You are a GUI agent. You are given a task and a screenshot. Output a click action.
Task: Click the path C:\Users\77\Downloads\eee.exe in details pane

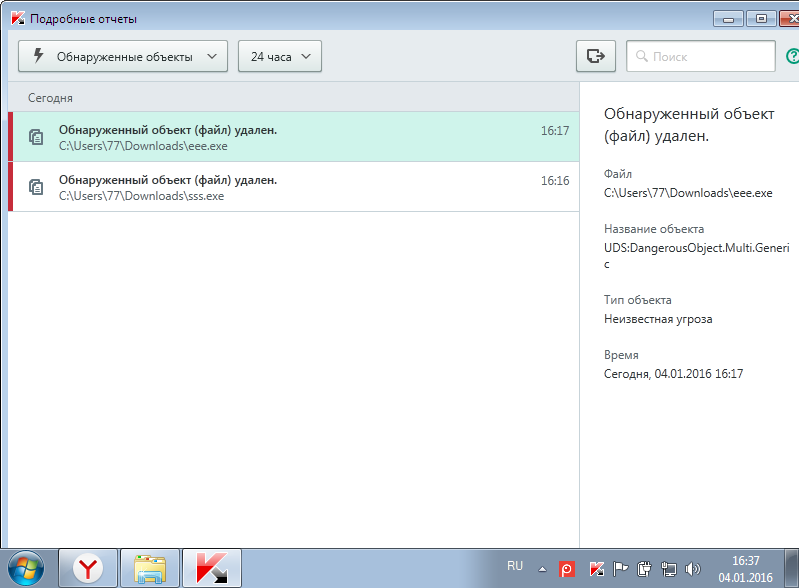click(688, 193)
